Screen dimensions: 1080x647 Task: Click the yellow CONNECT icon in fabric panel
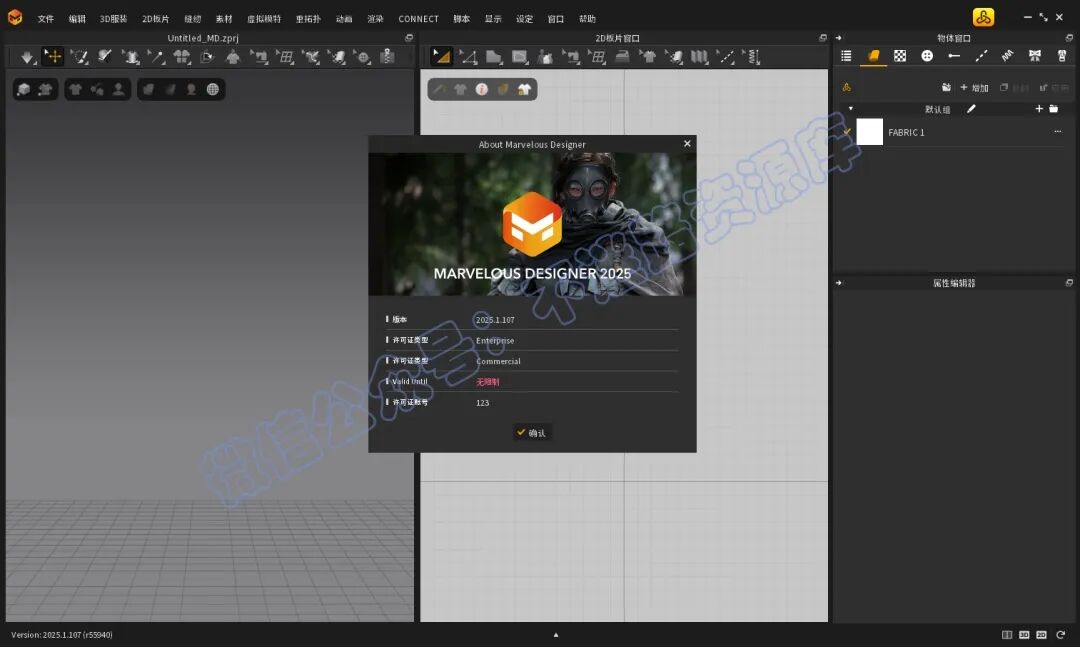847,88
